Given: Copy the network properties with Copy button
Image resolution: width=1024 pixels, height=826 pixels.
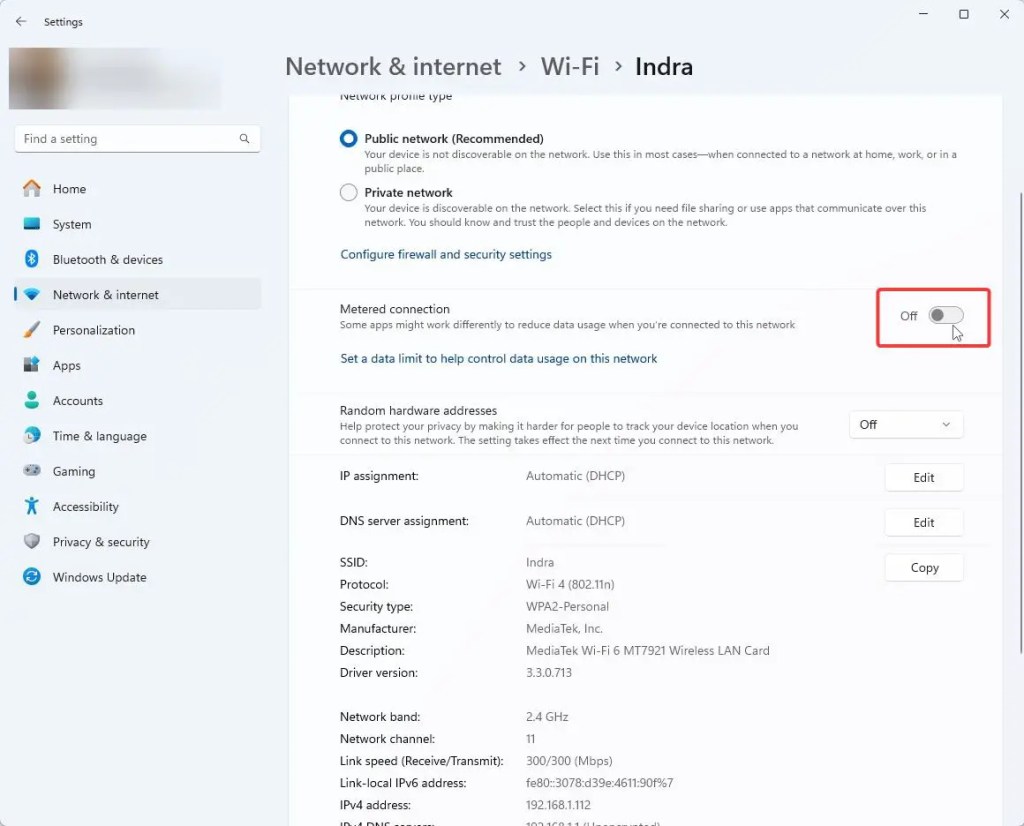Looking at the screenshot, I should point(924,568).
